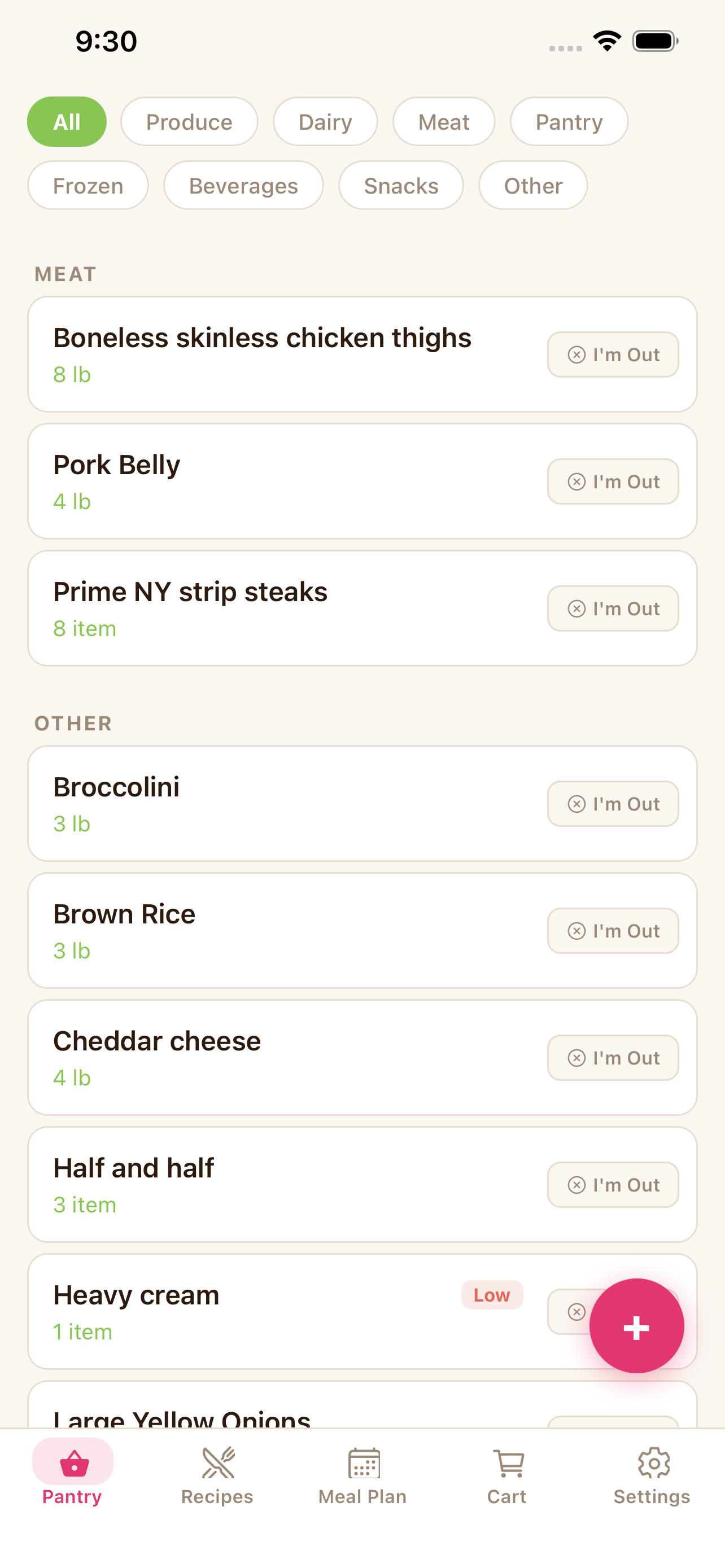Screen dimensions: 725x1568
Task: Tap the Low badge on Heavy cream
Action: click(492, 1295)
